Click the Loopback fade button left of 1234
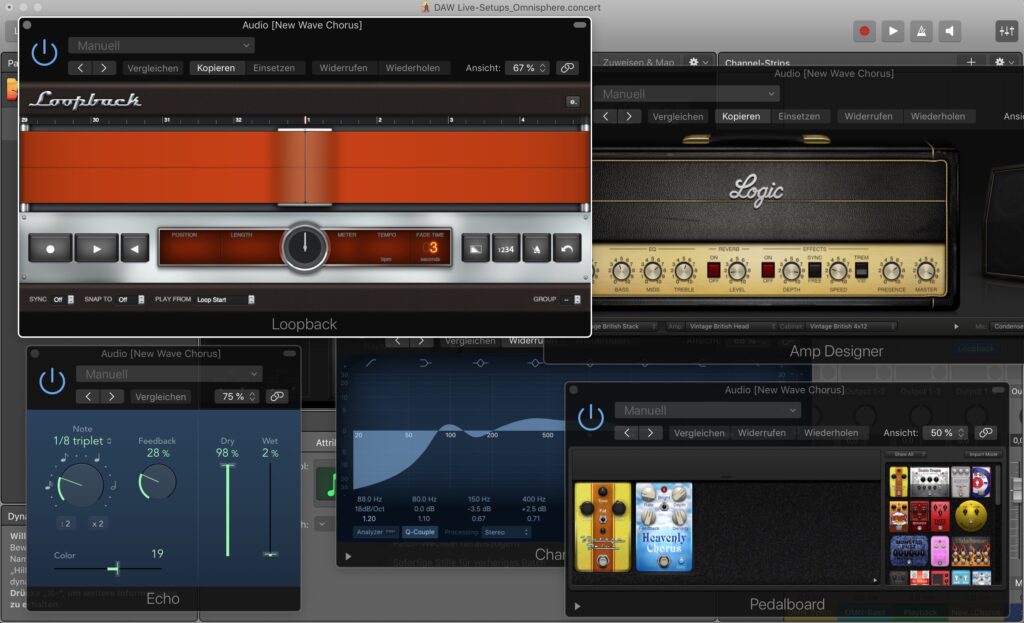This screenshot has height=623, width=1024. (x=475, y=249)
